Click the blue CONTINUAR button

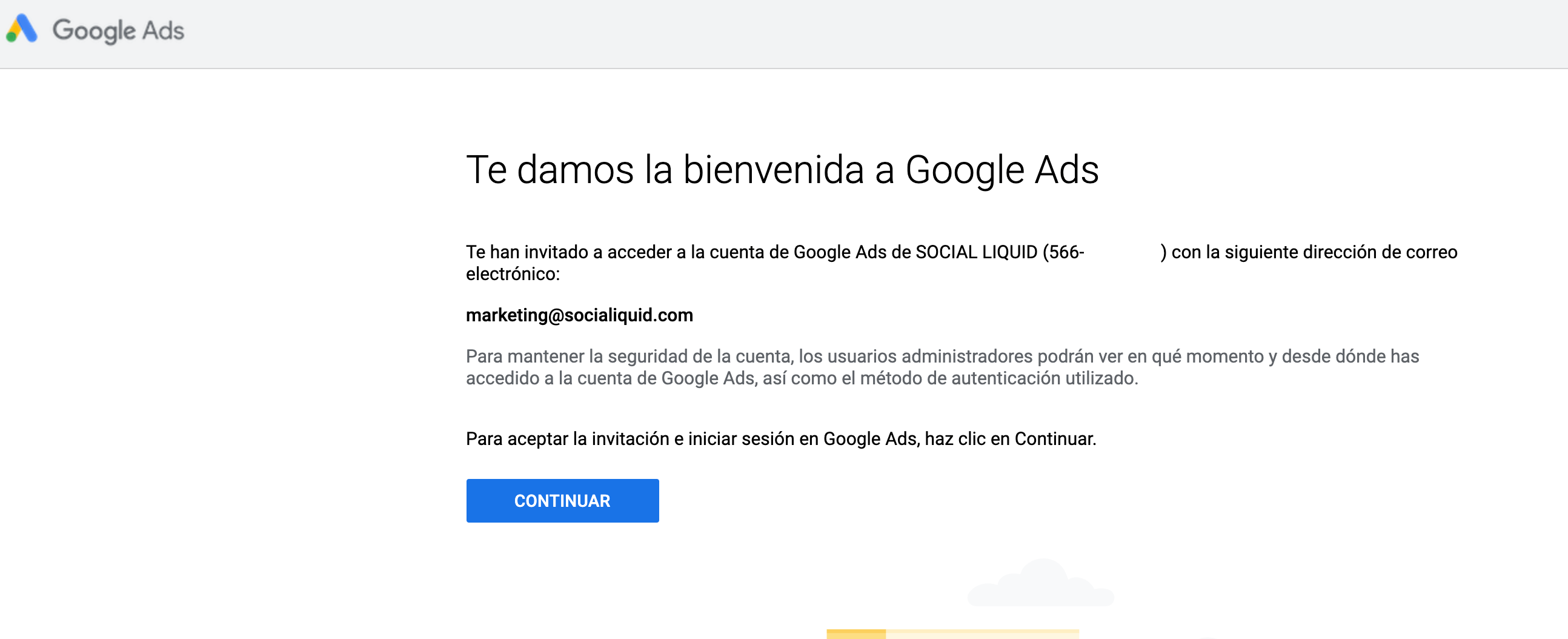(x=562, y=500)
